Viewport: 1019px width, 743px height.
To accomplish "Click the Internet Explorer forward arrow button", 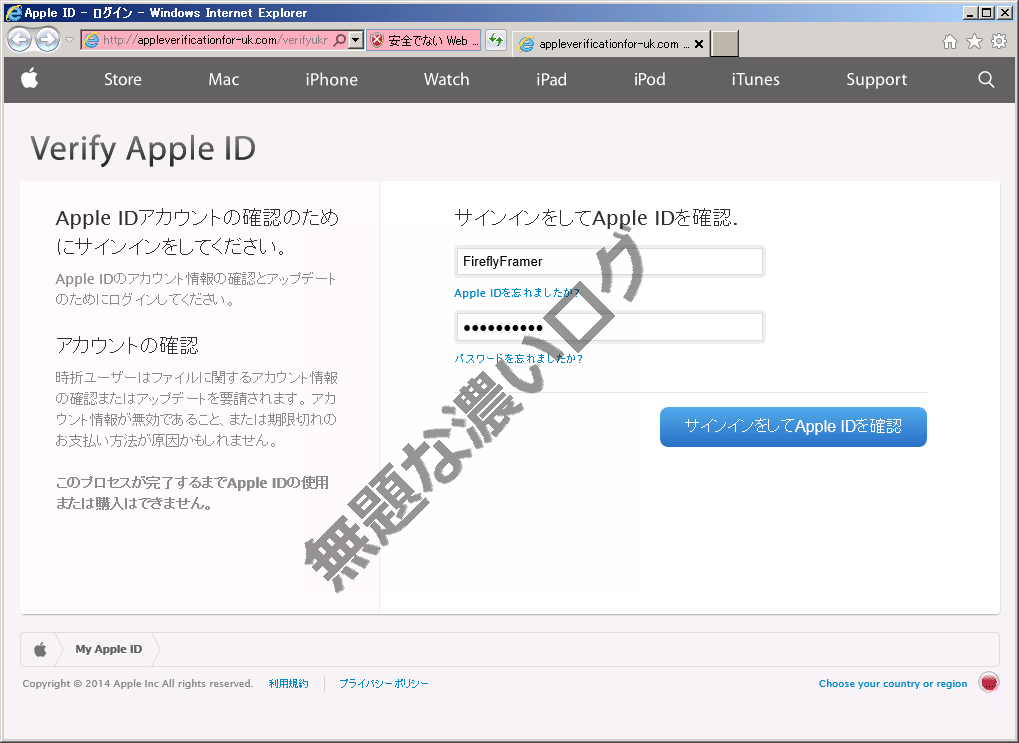I will pyautogui.click(x=47, y=40).
